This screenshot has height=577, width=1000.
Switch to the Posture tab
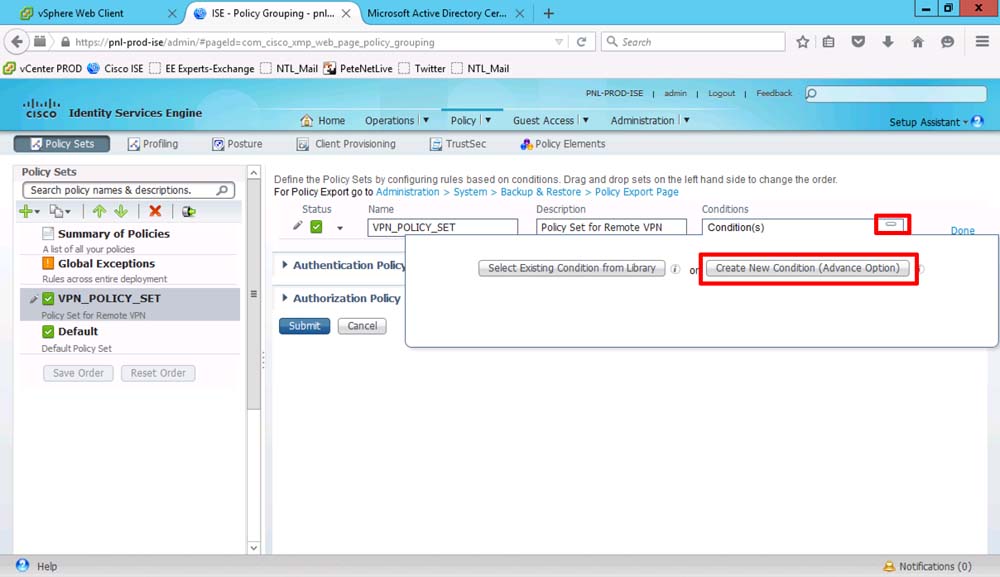(237, 144)
